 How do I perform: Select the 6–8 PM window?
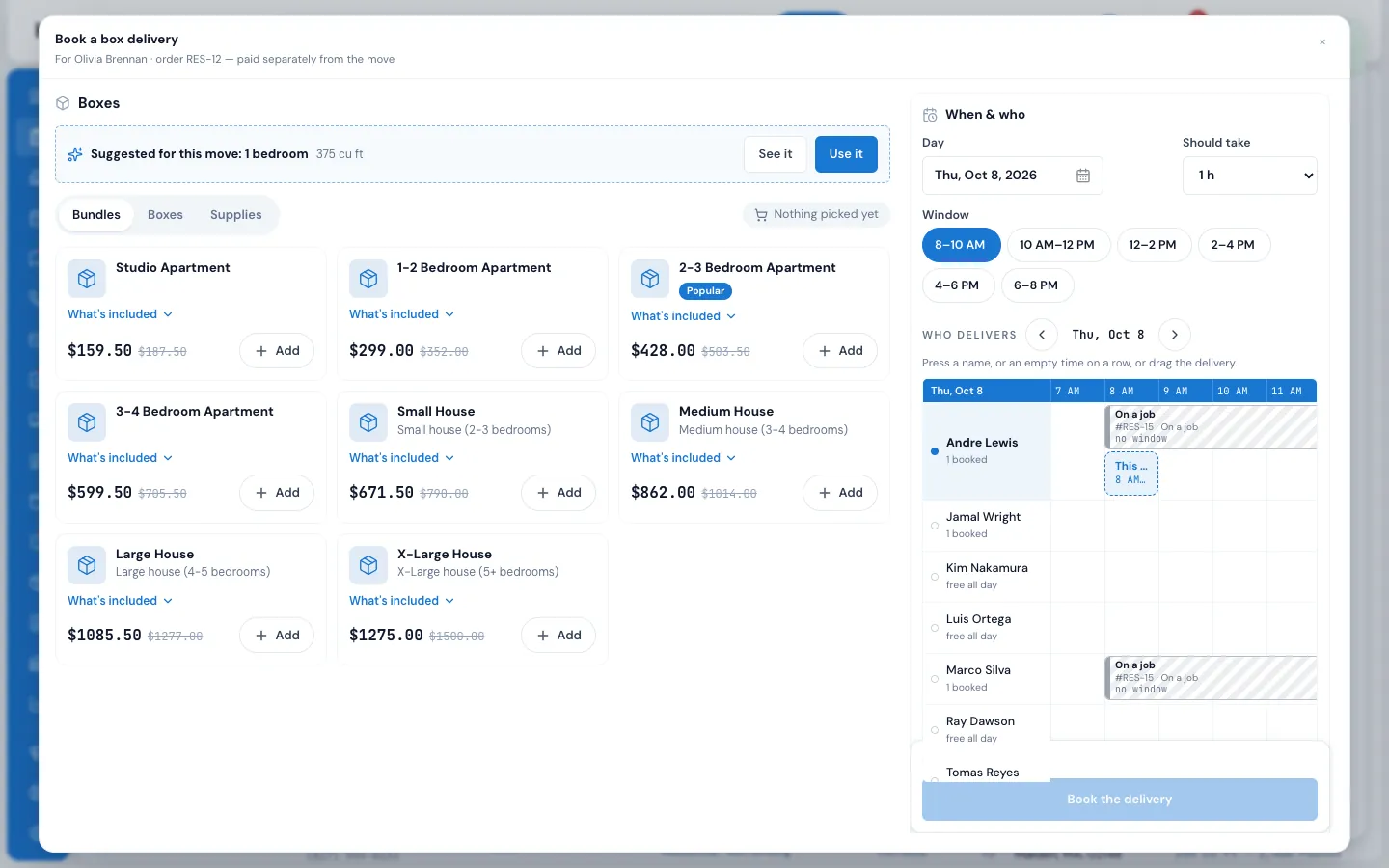1036,285
